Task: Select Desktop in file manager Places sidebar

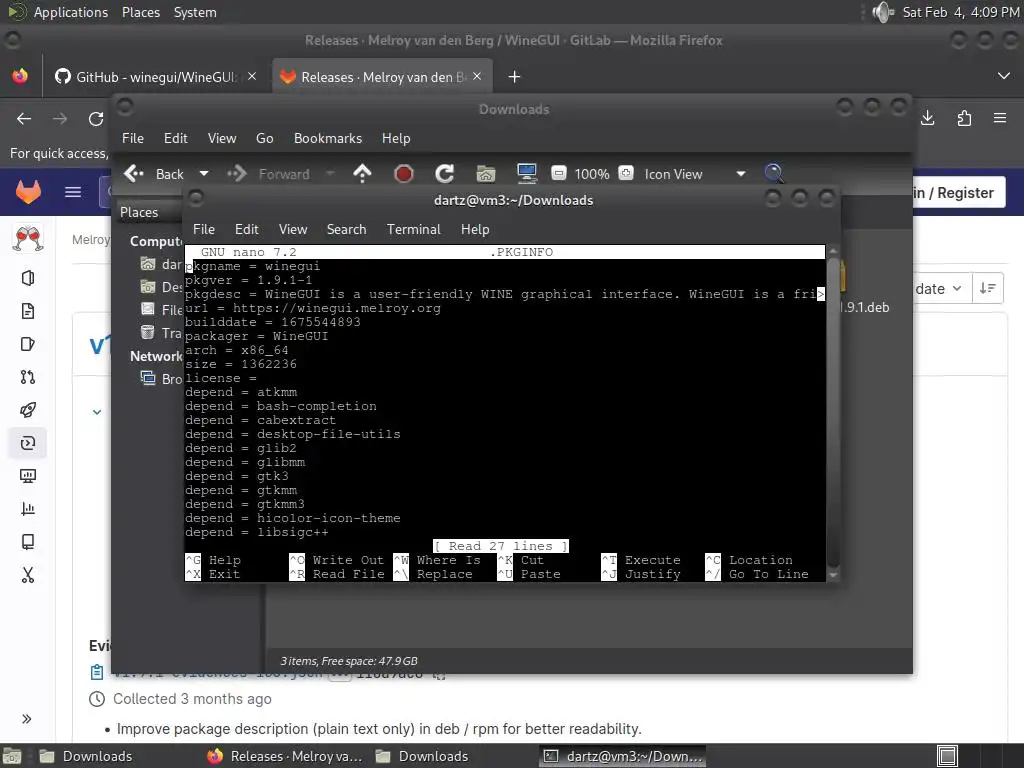Action: pyautogui.click(x=160, y=287)
